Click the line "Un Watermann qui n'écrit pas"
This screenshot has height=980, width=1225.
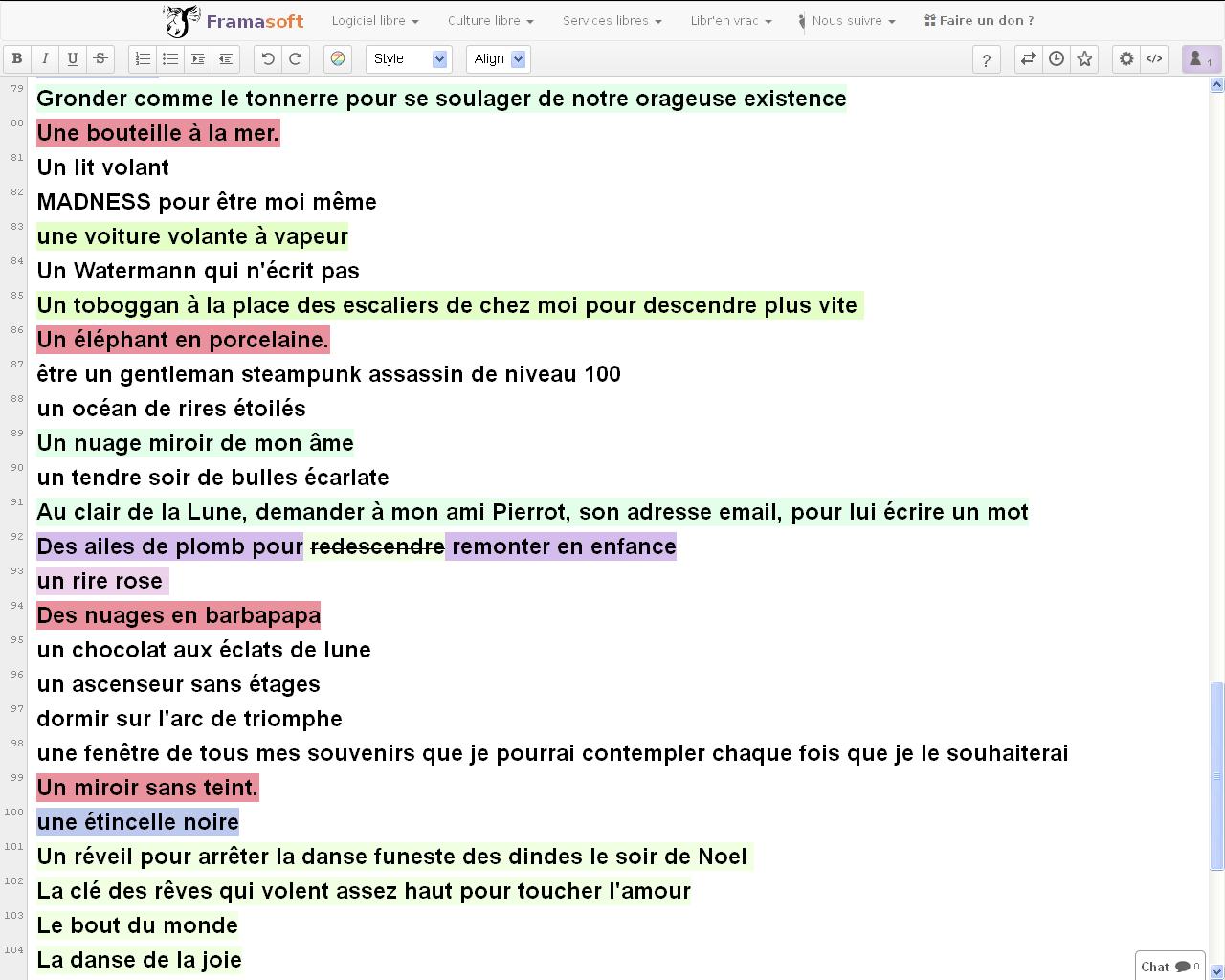coord(198,271)
